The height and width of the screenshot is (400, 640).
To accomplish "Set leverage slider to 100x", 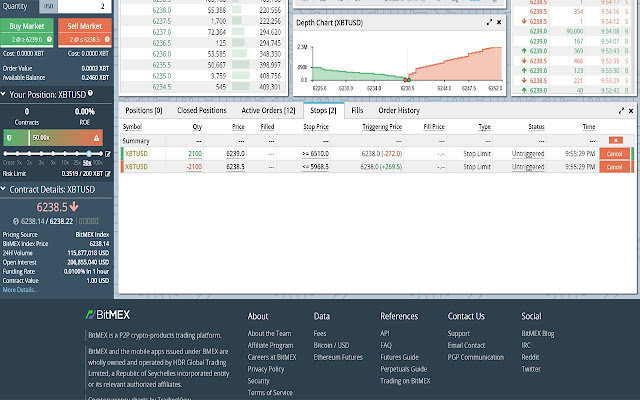I will click(x=101, y=154).
